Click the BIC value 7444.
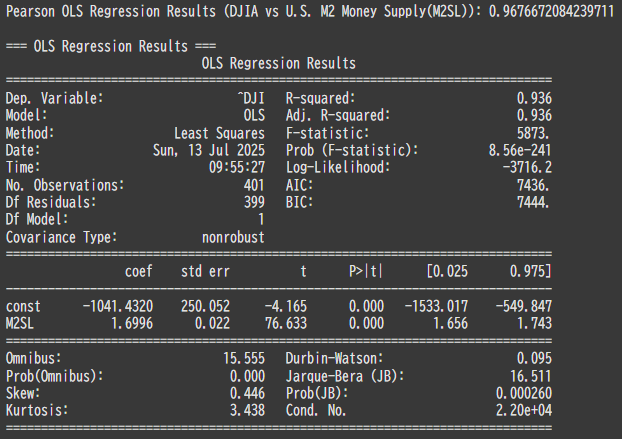622x439 pixels. tap(534, 202)
